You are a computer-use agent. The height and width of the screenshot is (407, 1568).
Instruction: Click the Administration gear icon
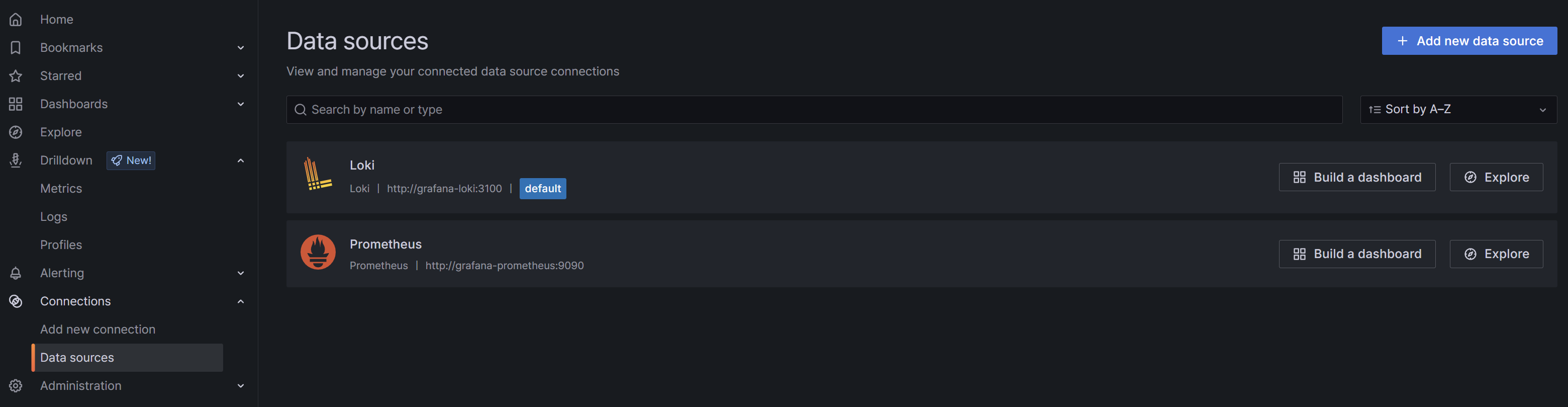(16, 386)
